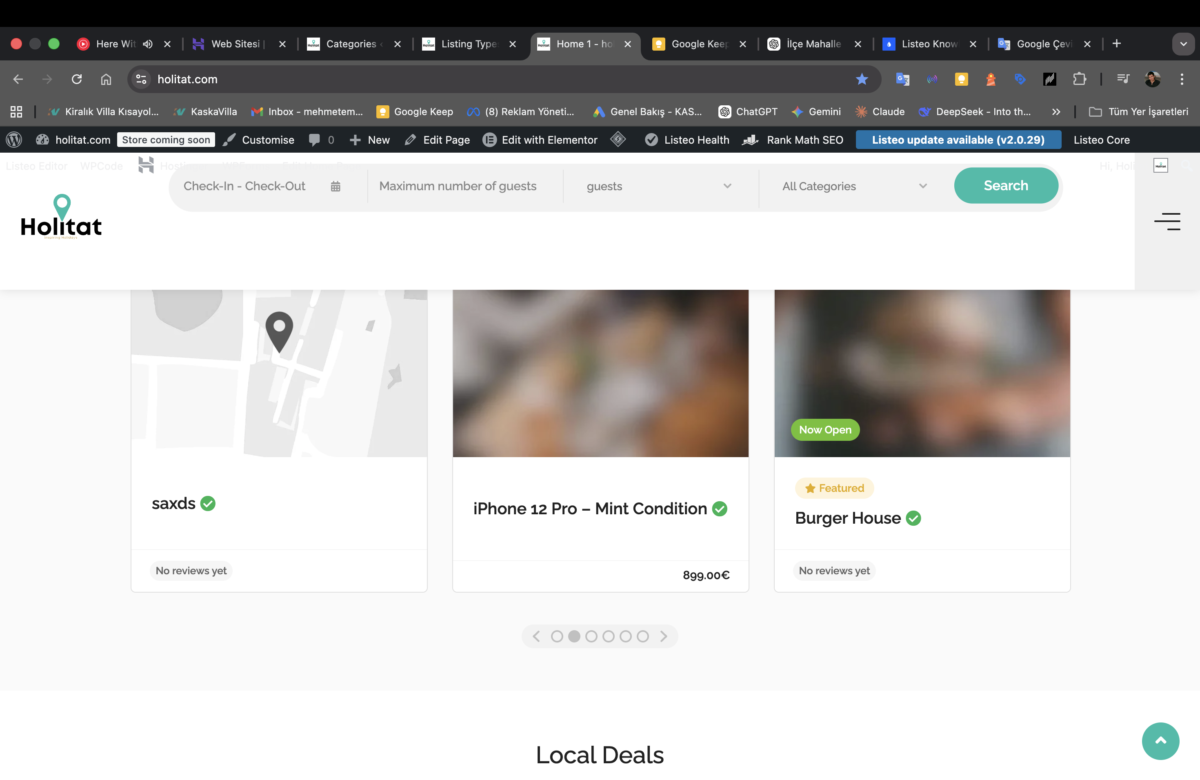Show more bookmarks with the chevron overflow
Viewport: 1200px width, 780px height.
1056,112
